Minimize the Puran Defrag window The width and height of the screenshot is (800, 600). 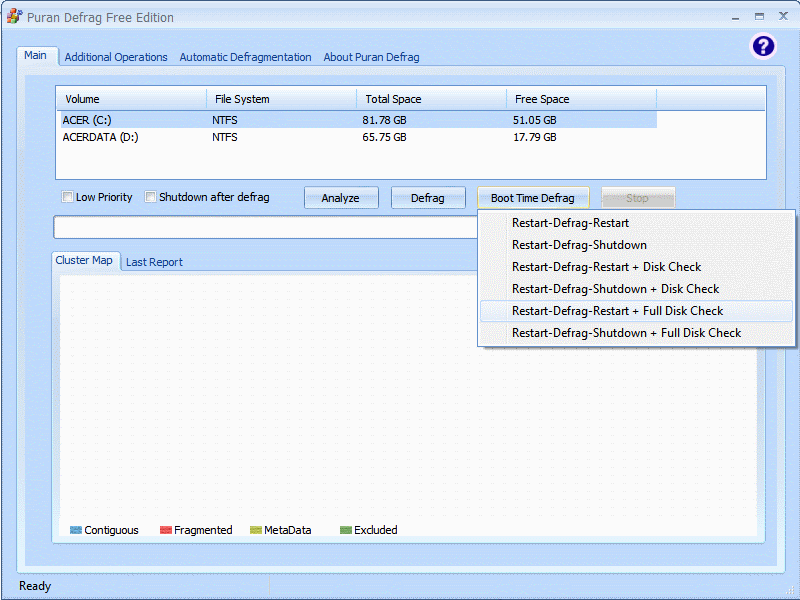735,17
